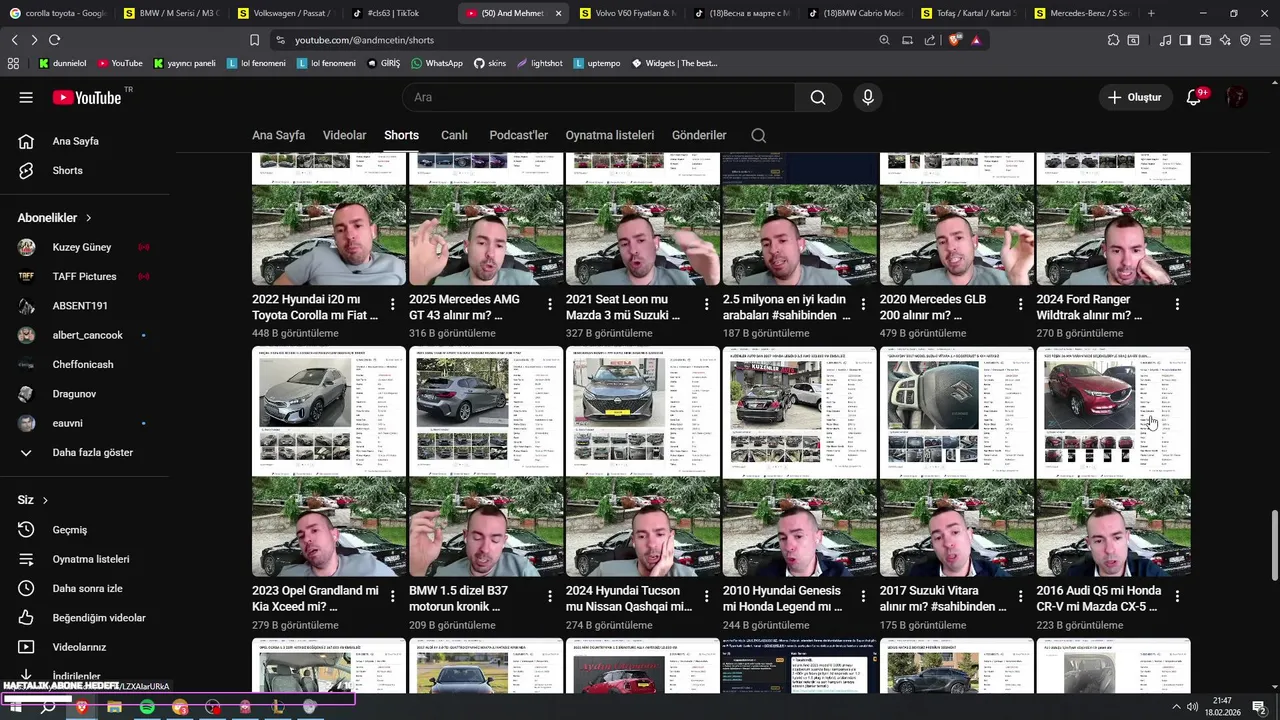1280x720 pixels.
Task: Open options for 2022 Hyundai i20 short
Action: click(392, 304)
